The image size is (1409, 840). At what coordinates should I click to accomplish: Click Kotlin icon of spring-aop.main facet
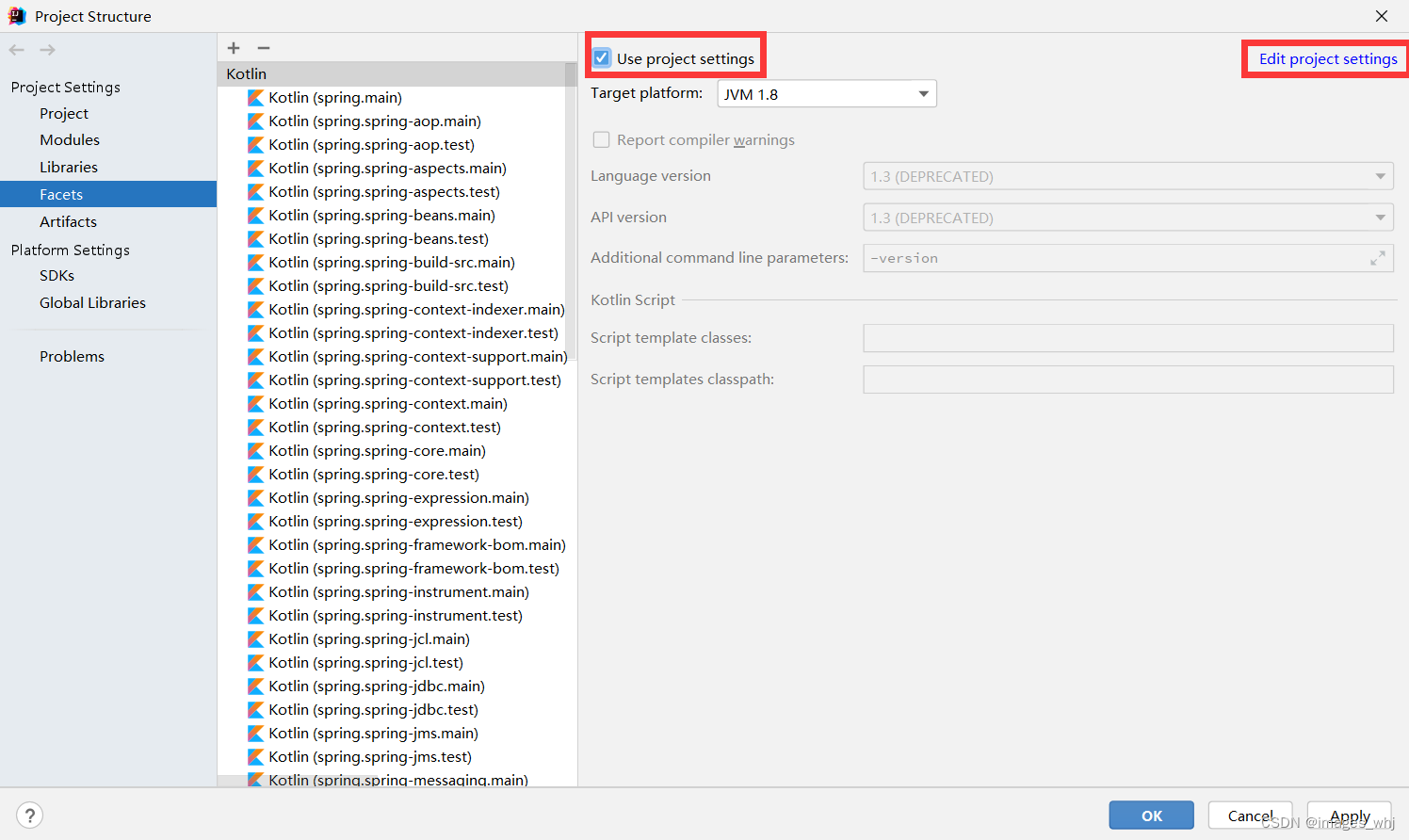[255, 121]
